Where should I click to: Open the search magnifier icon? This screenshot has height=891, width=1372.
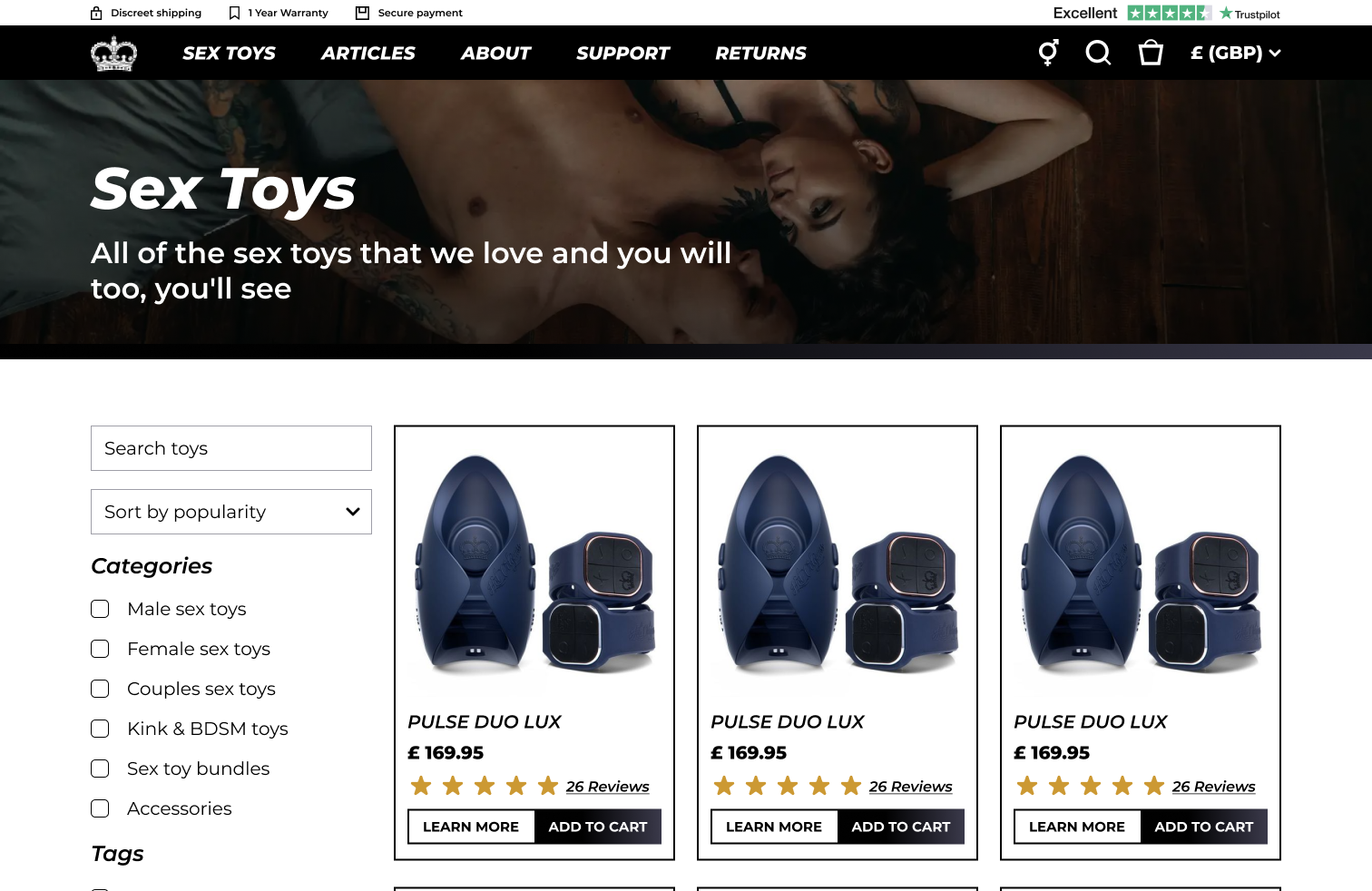(x=1098, y=53)
